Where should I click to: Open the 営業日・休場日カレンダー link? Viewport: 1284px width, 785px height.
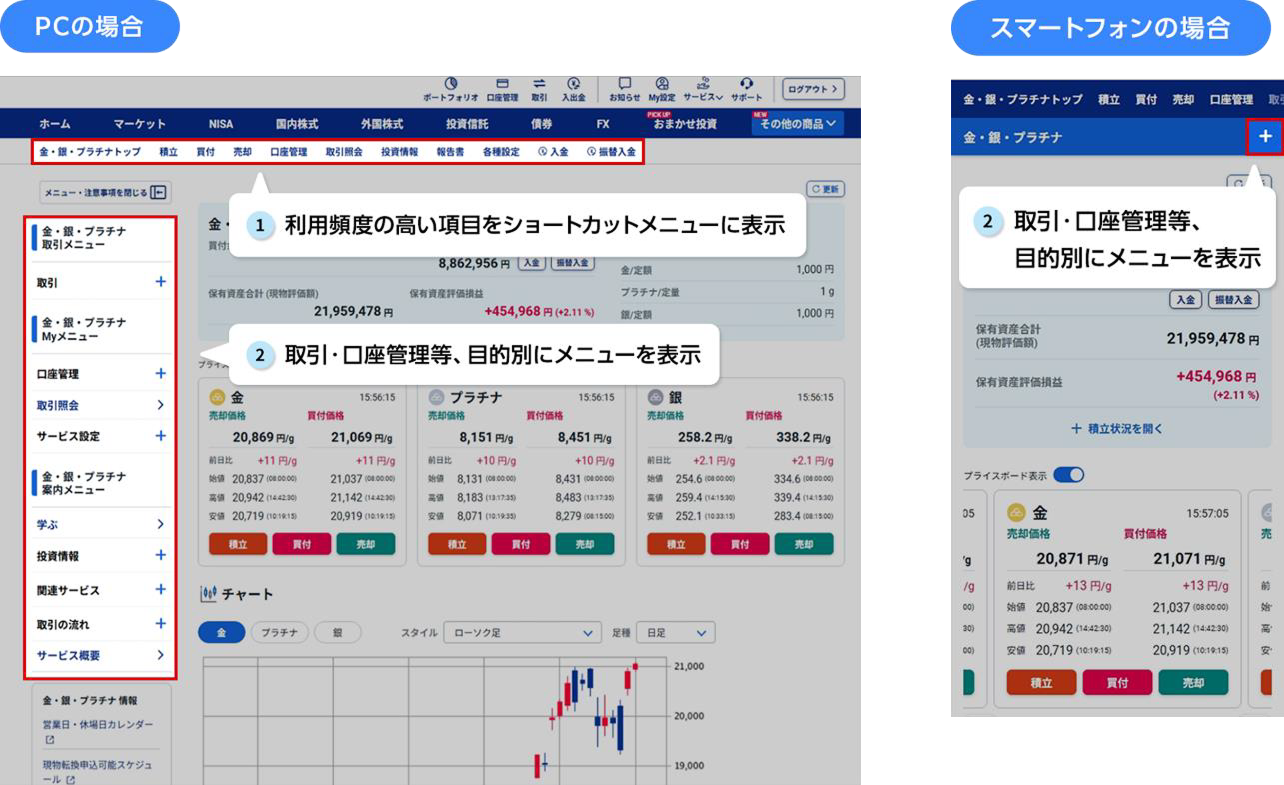click(x=98, y=724)
